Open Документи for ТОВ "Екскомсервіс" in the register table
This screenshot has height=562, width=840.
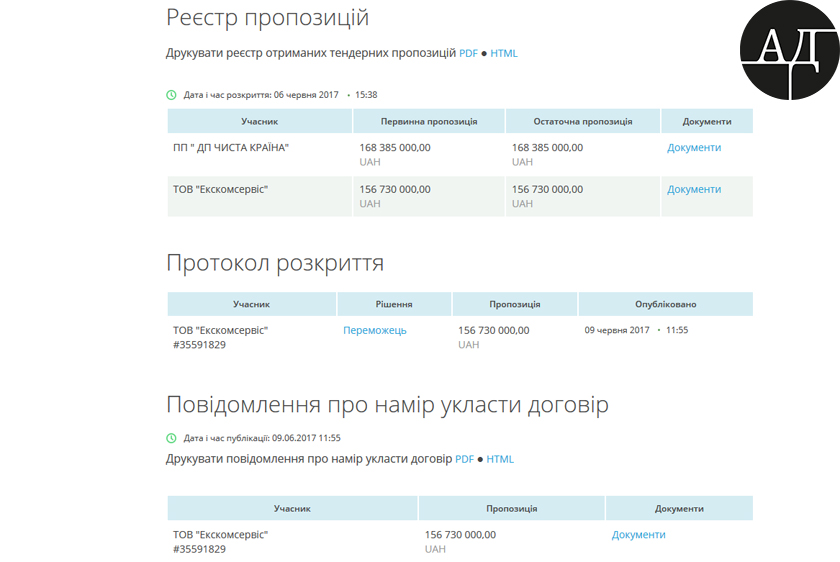pos(694,189)
